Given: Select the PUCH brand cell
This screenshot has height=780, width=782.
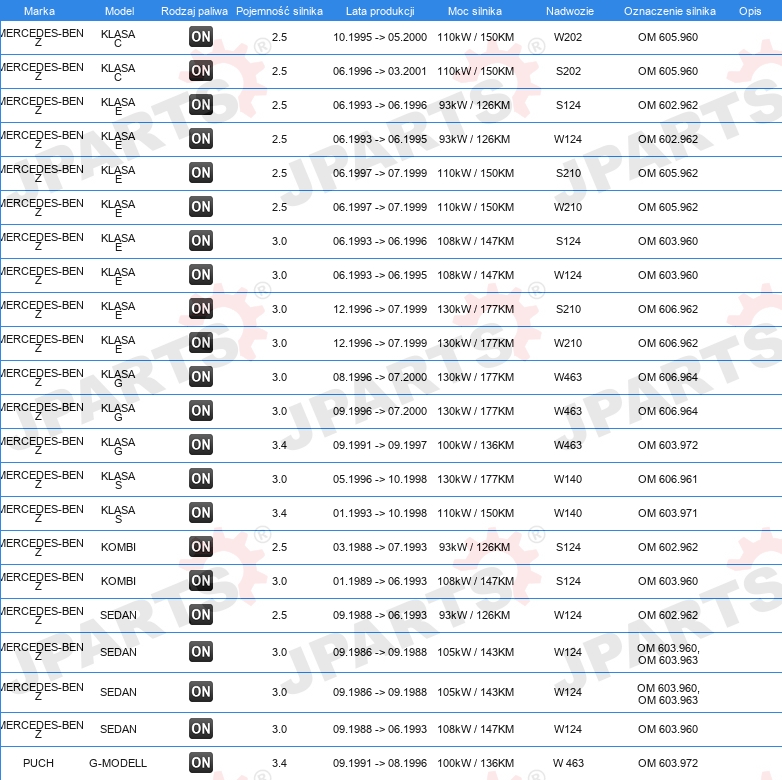Looking at the screenshot, I should 38,763.
